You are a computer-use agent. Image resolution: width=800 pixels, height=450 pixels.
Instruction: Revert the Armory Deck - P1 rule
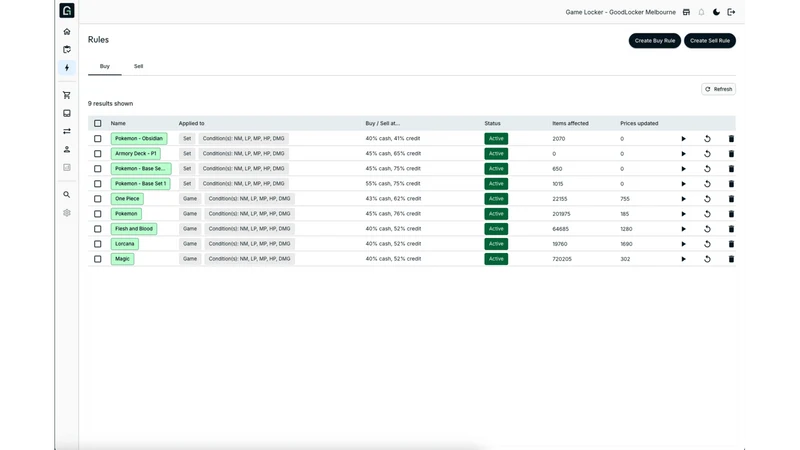(x=707, y=154)
